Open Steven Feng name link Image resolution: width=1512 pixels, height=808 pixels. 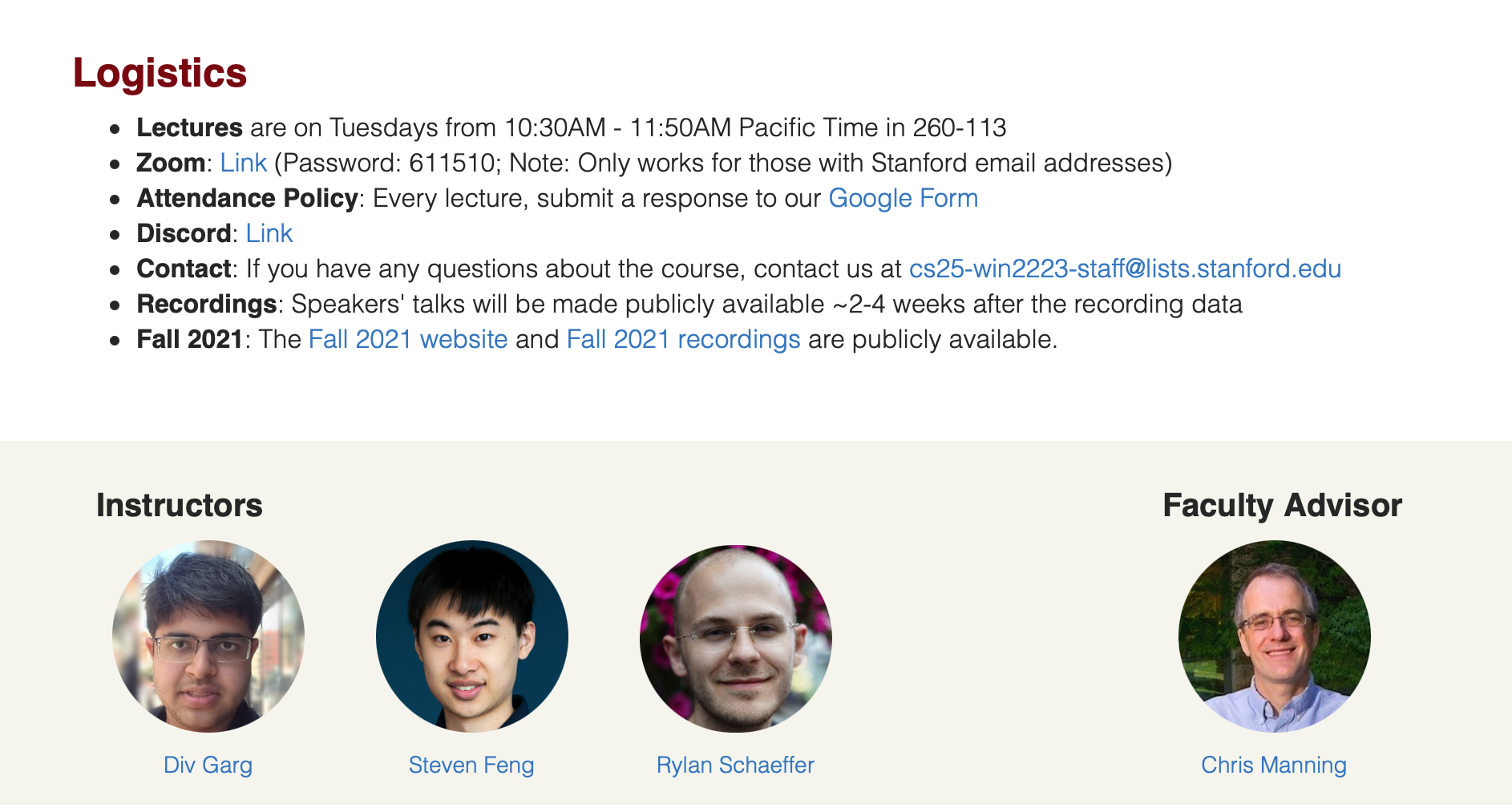click(x=471, y=765)
